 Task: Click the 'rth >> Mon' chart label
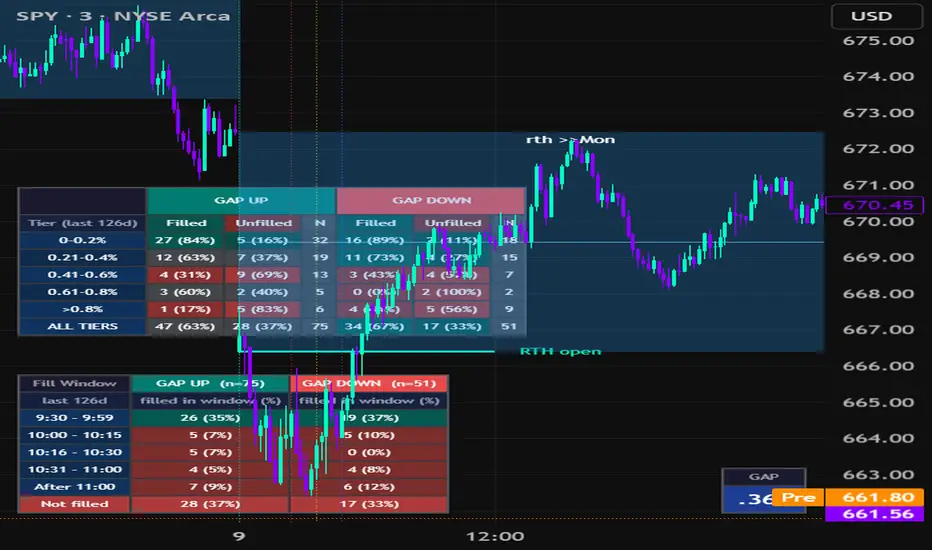point(571,140)
